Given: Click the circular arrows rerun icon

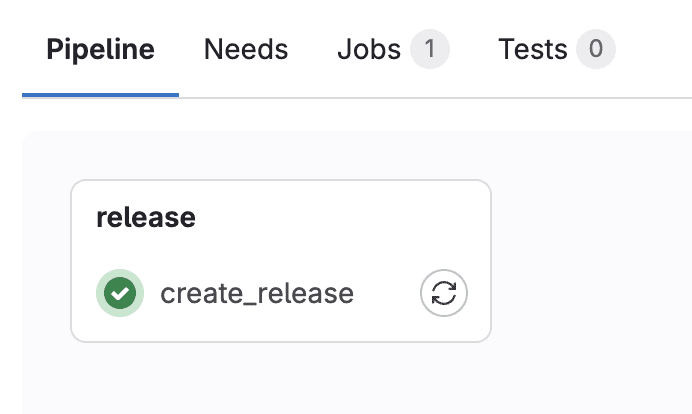Looking at the screenshot, I should point(444,293).
